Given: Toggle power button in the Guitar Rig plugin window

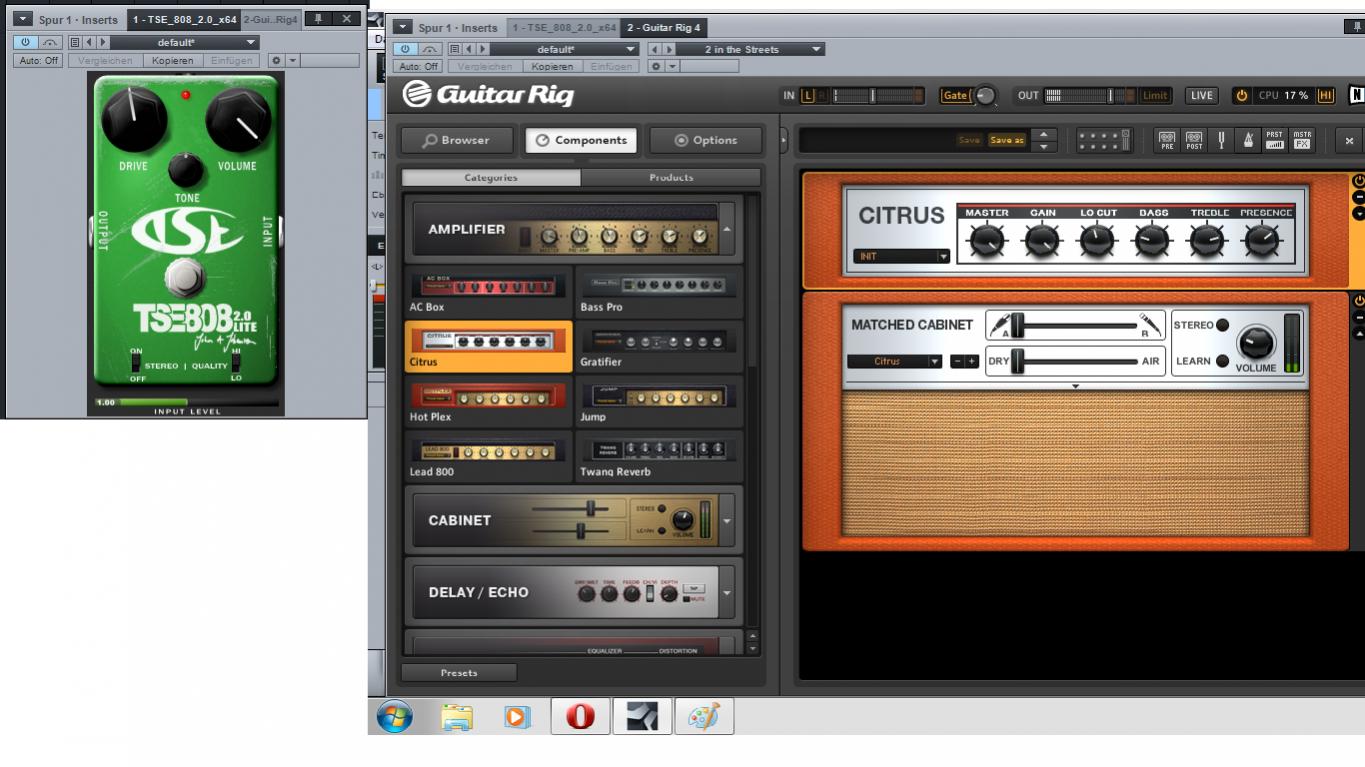Looking at the screenshot, I should [405, 49].
